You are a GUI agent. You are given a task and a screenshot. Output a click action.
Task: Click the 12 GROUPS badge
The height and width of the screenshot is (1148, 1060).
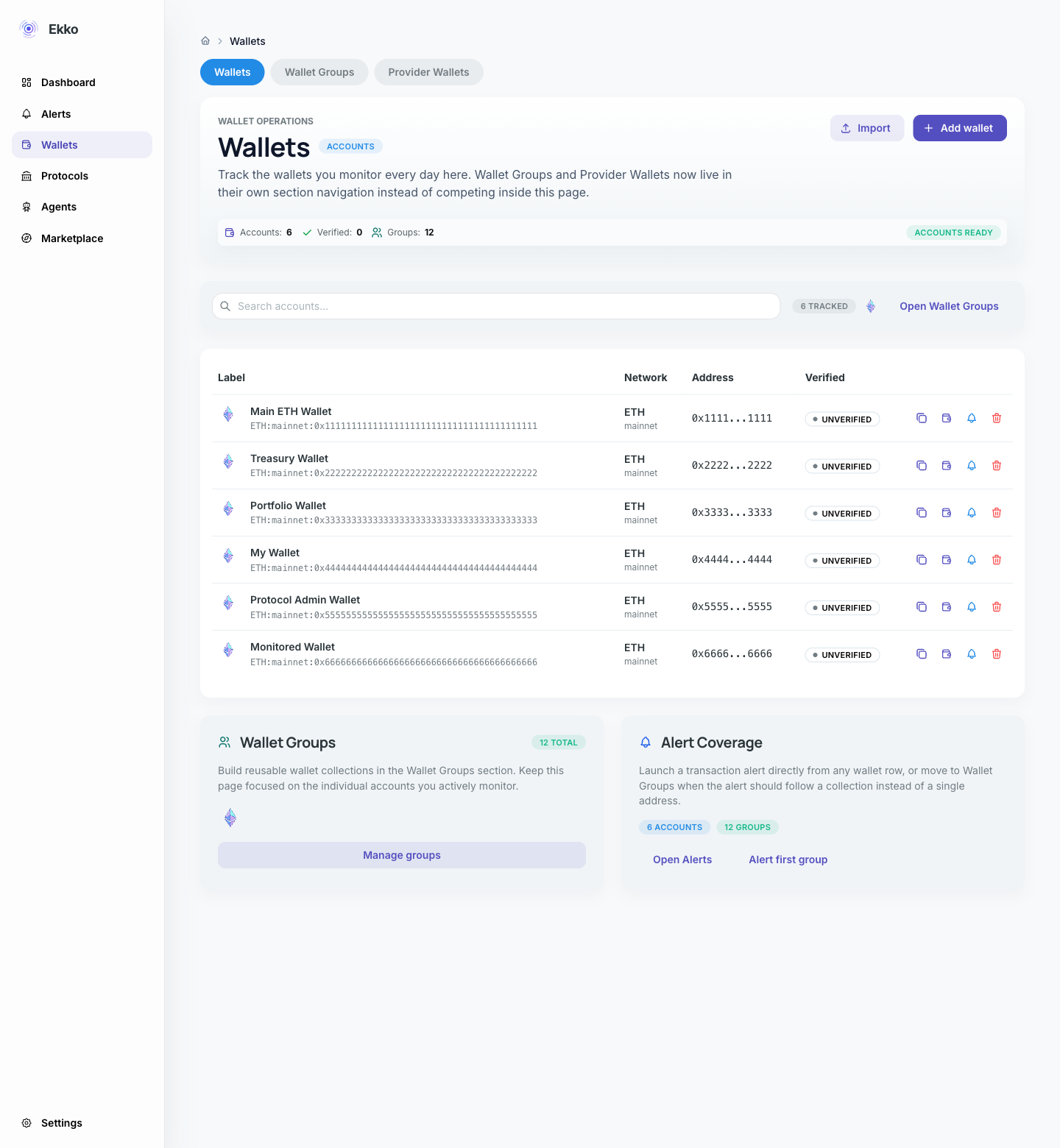point(747,827)
